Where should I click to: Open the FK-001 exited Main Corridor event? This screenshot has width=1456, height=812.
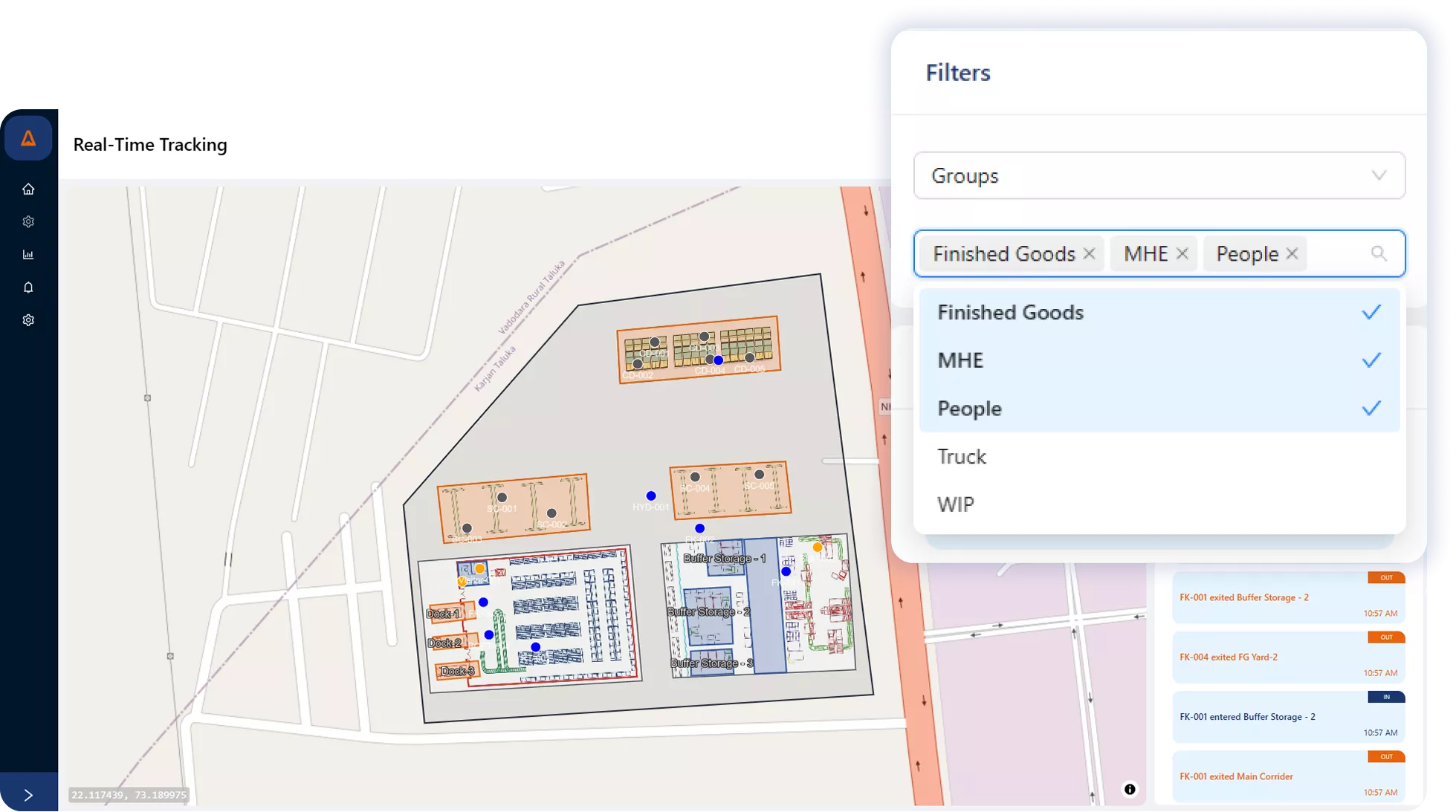coord(1288,776)
